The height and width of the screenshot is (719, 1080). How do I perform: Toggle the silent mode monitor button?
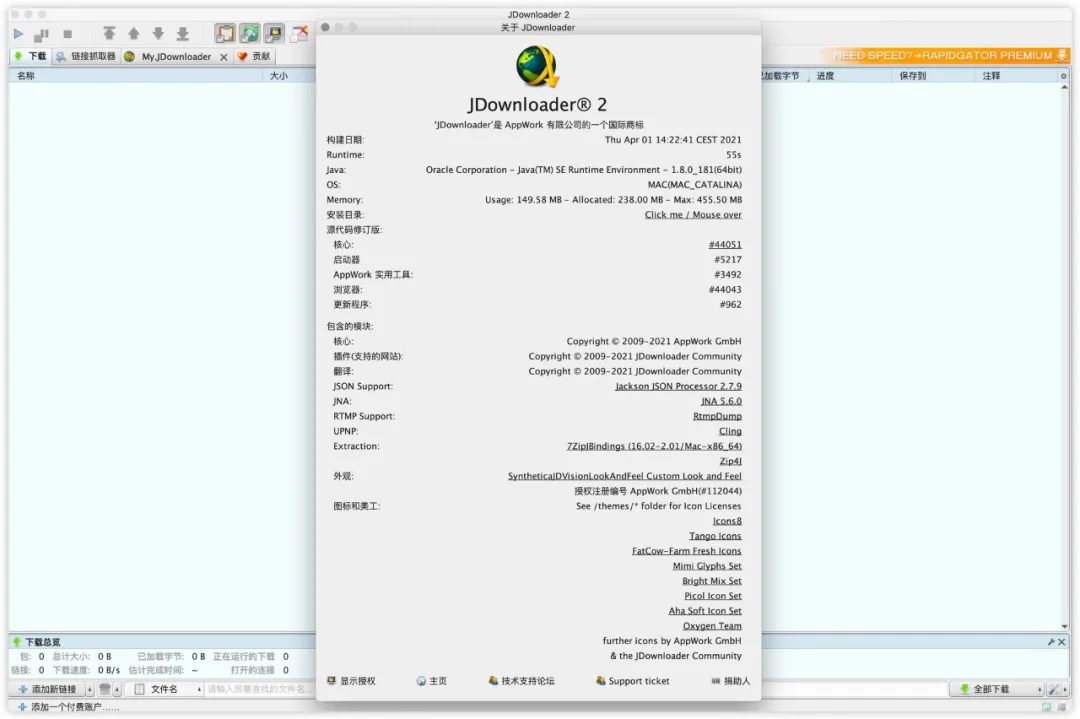point(275,33)
